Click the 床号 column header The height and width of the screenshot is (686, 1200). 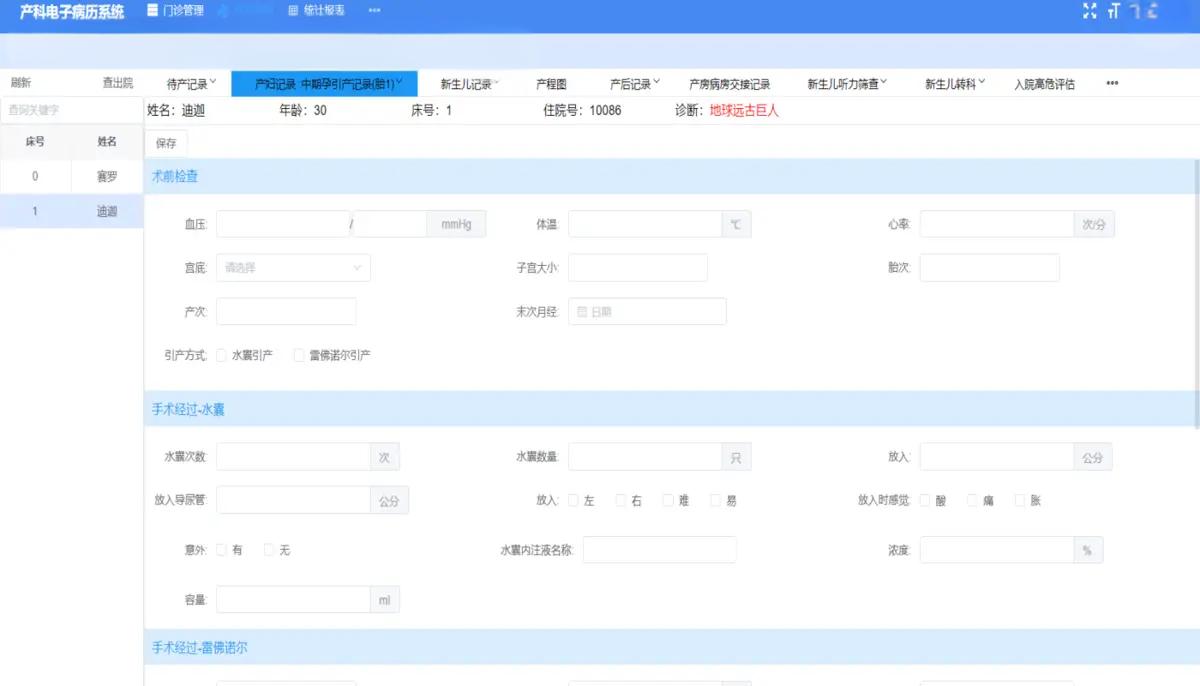click(35, 142)
